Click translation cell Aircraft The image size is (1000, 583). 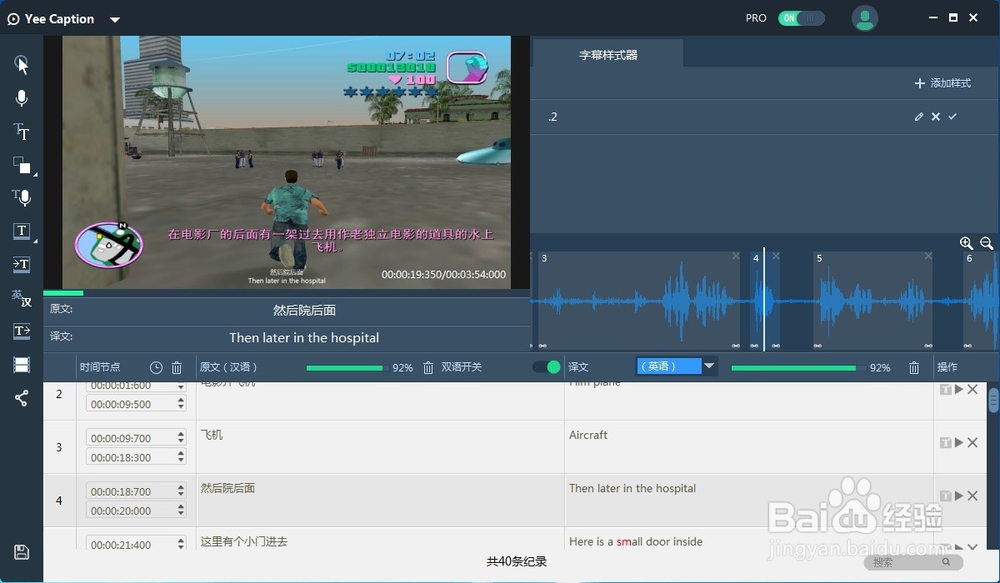(749, 446)
